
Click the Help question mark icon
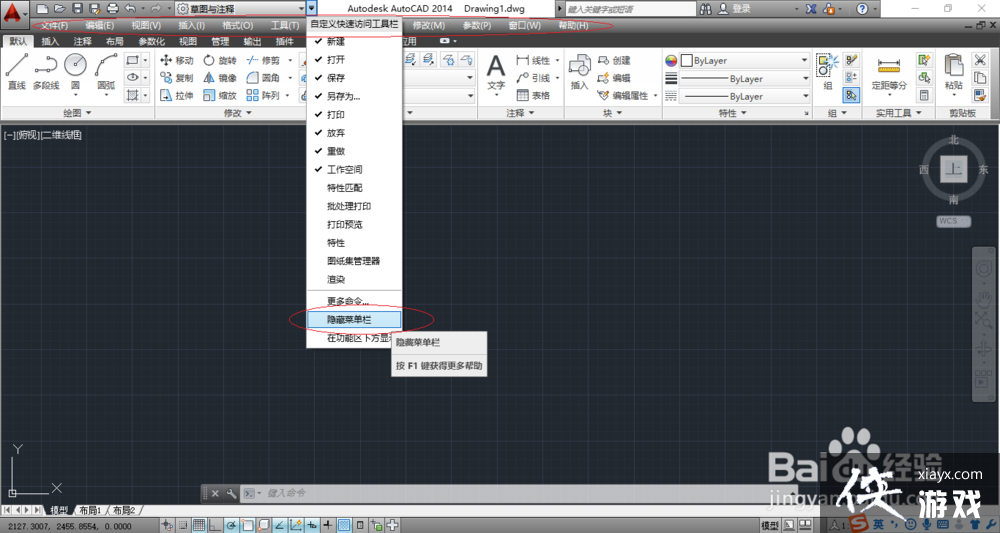pyautogui.click(x=862, y=9)
